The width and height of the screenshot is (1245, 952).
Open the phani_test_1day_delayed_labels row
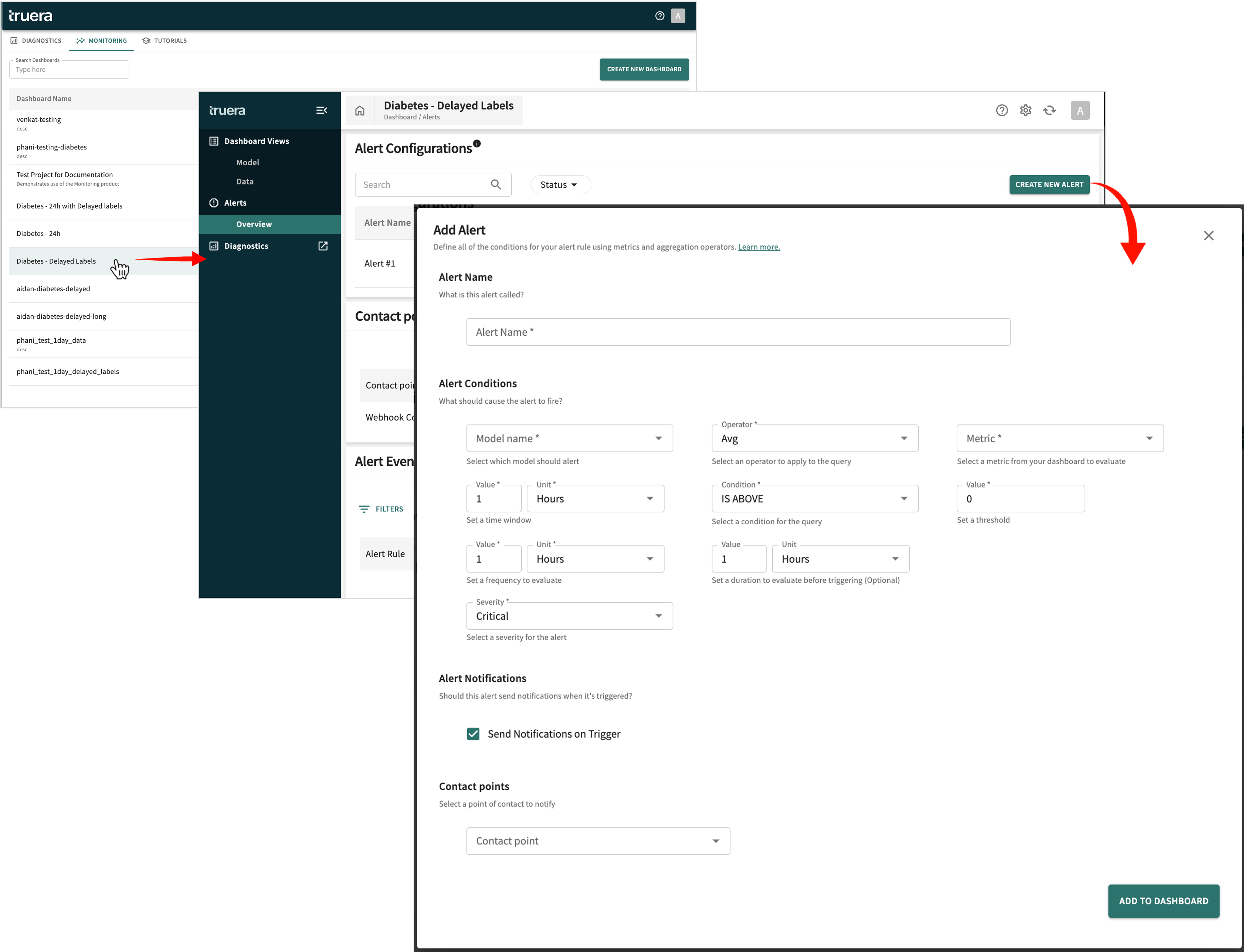(104, 372)
